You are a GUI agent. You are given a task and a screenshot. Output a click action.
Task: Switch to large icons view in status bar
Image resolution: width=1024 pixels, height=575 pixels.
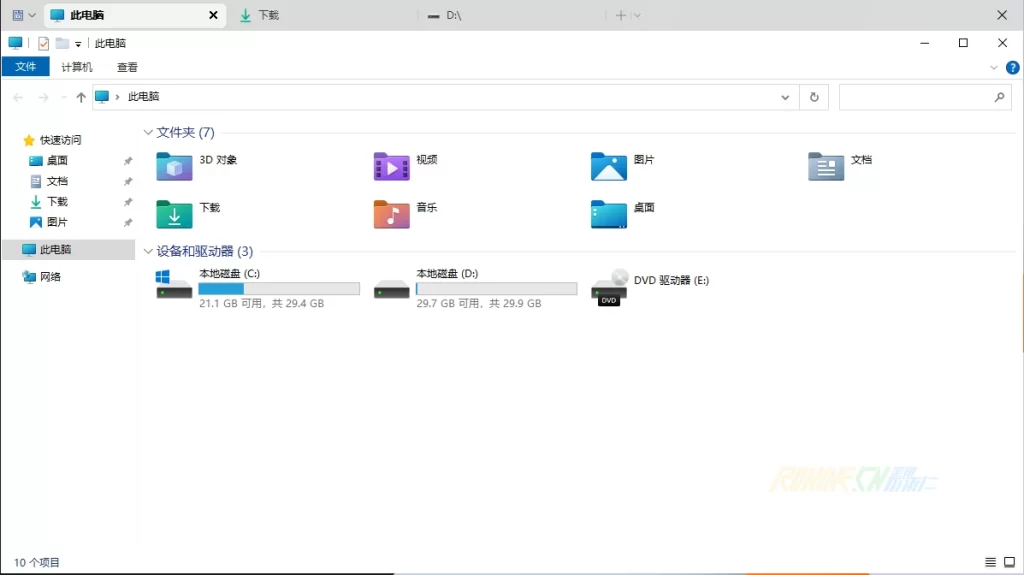(1009, 563)
